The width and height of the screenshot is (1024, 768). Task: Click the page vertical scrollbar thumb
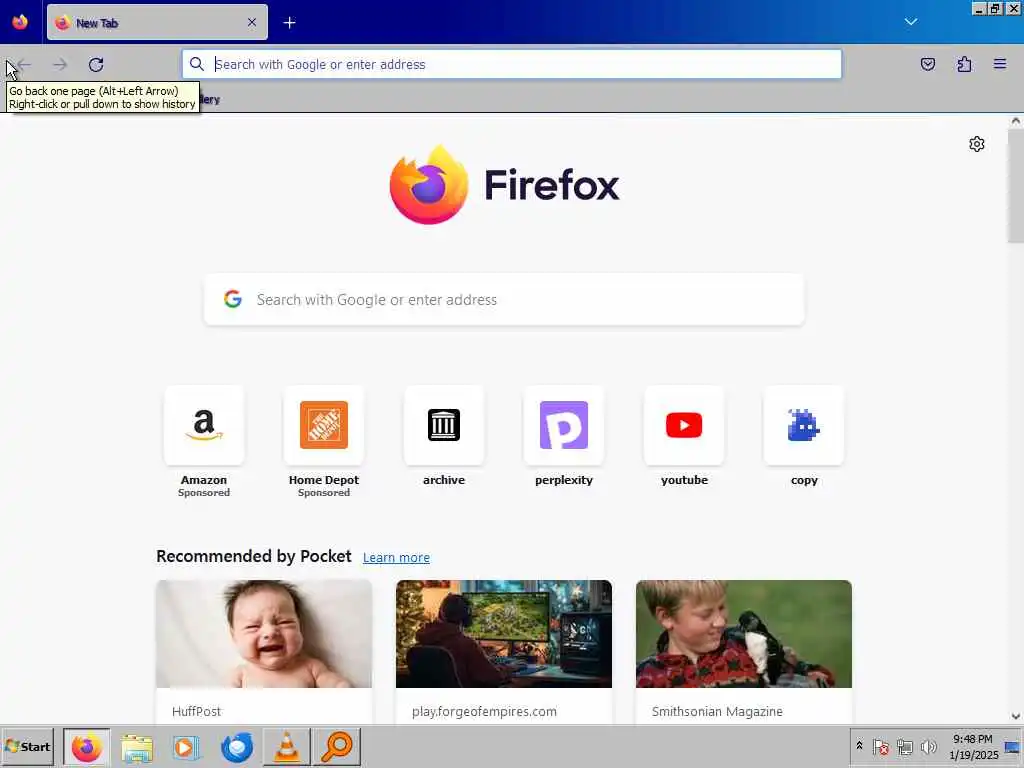click(x=1016, y=186)
